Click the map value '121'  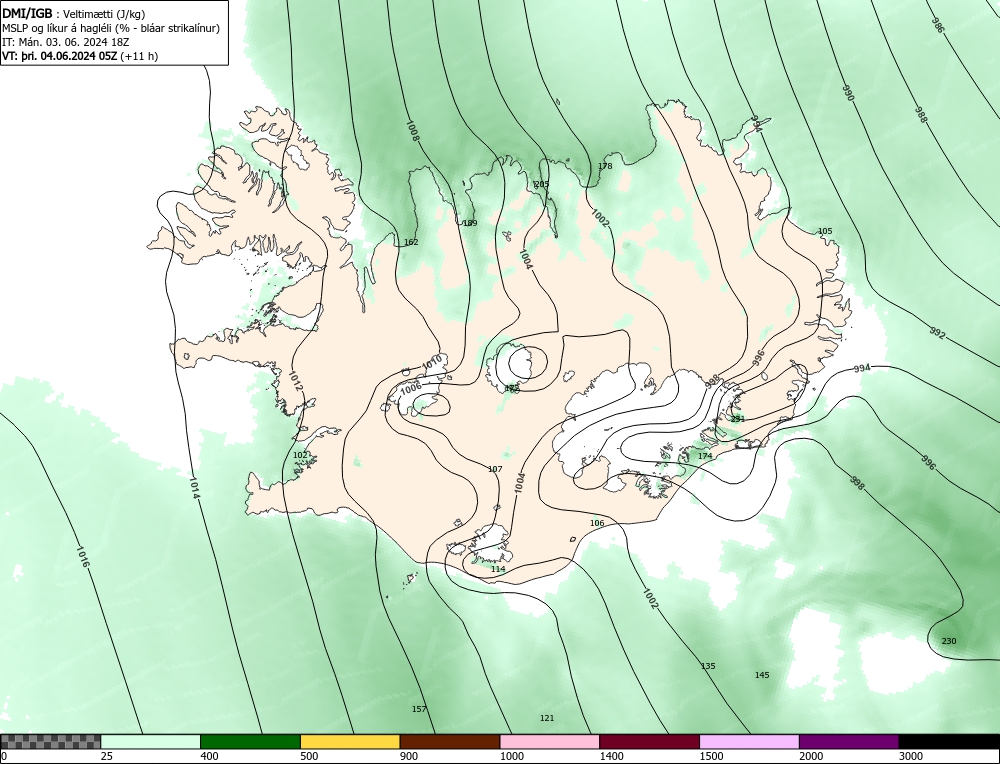coord(547,718)
